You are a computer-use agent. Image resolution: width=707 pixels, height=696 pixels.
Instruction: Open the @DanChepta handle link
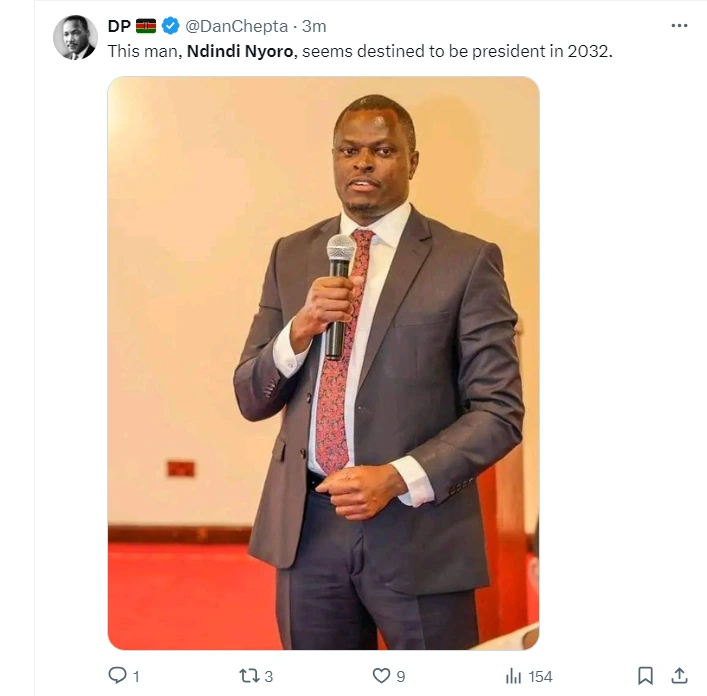[x=237, y=26]
